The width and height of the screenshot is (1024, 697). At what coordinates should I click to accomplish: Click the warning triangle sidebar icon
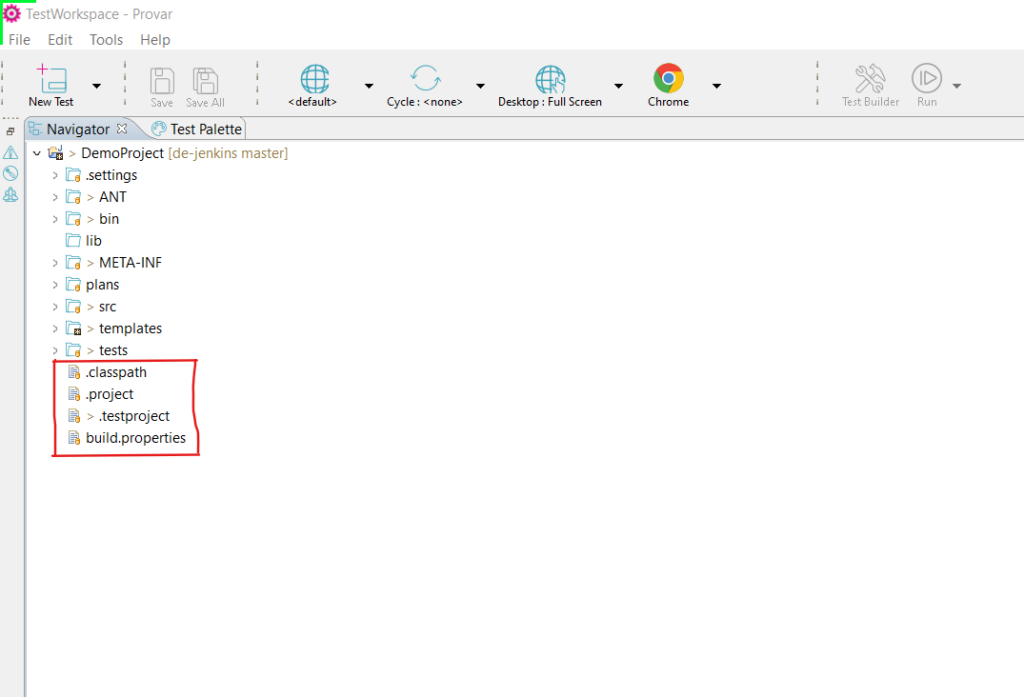click(10, 152)
